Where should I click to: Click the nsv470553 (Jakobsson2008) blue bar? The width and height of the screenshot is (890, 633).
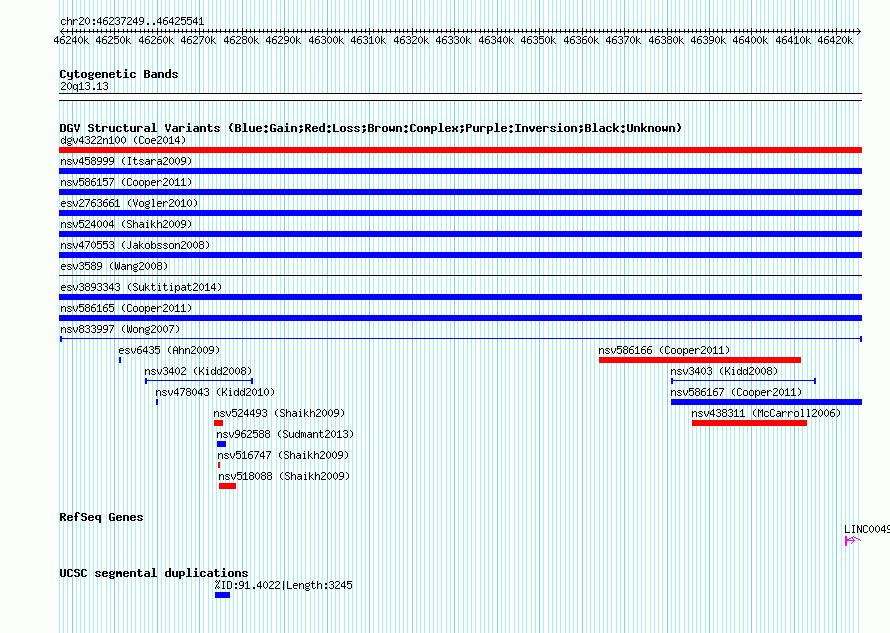460,255
